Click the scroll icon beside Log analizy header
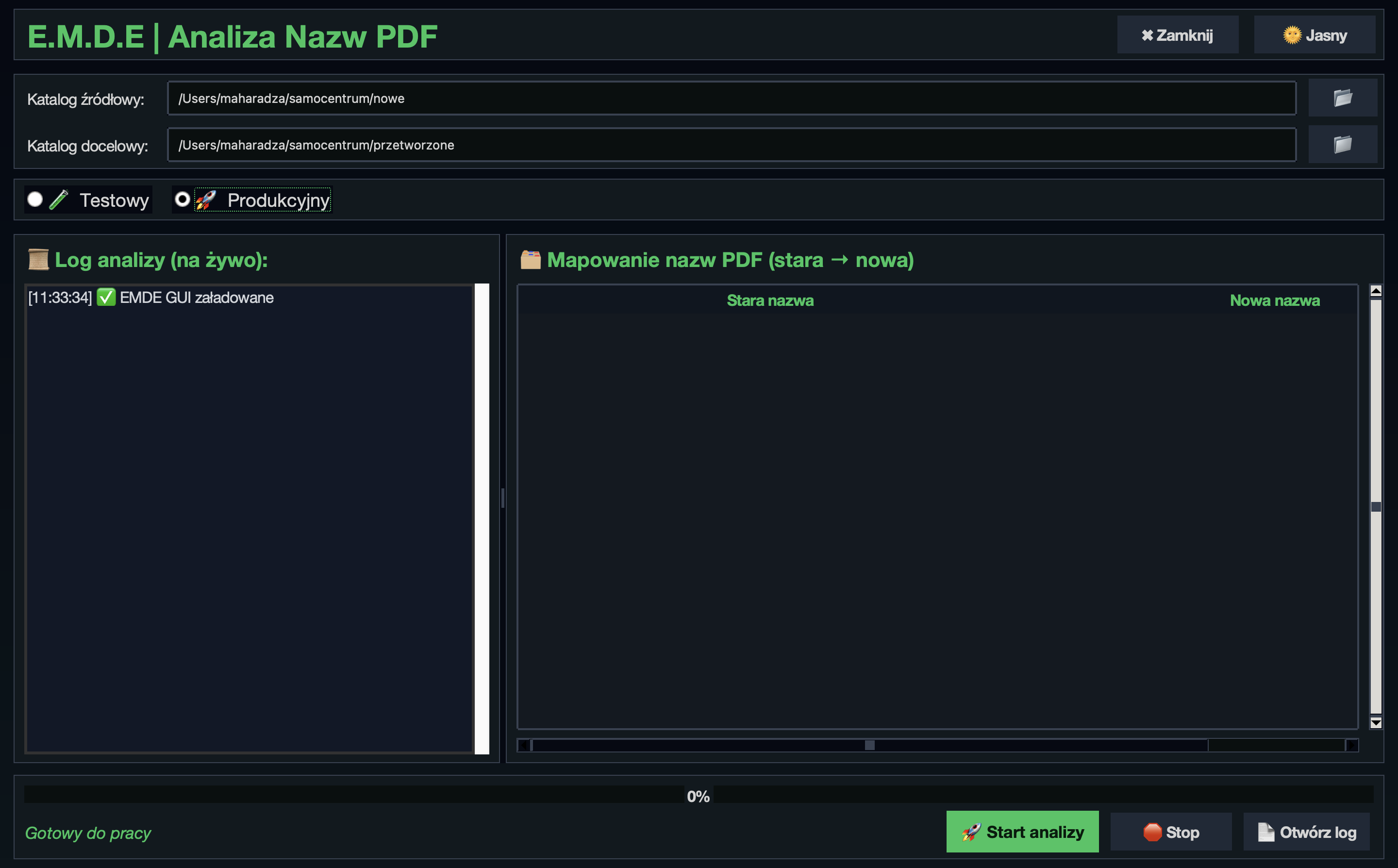 point(37,260)
